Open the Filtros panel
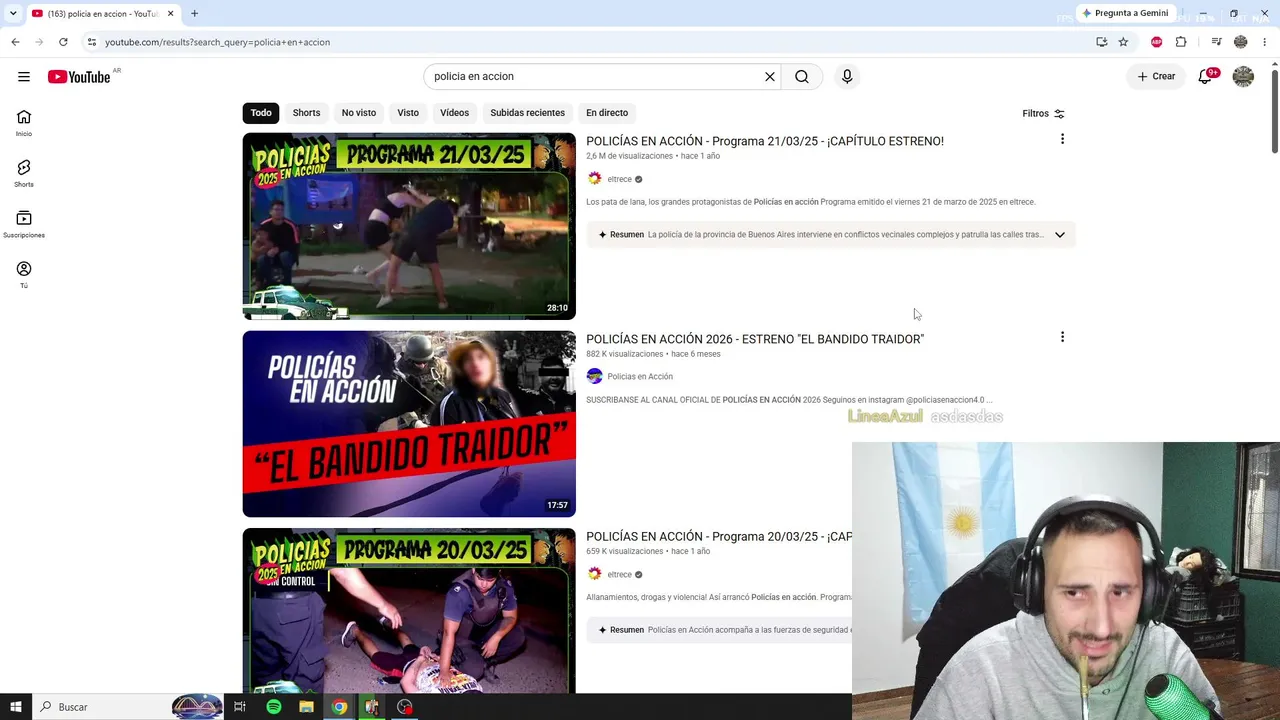The width and height of the screenshot is (1280, 720). [1043, 114]
